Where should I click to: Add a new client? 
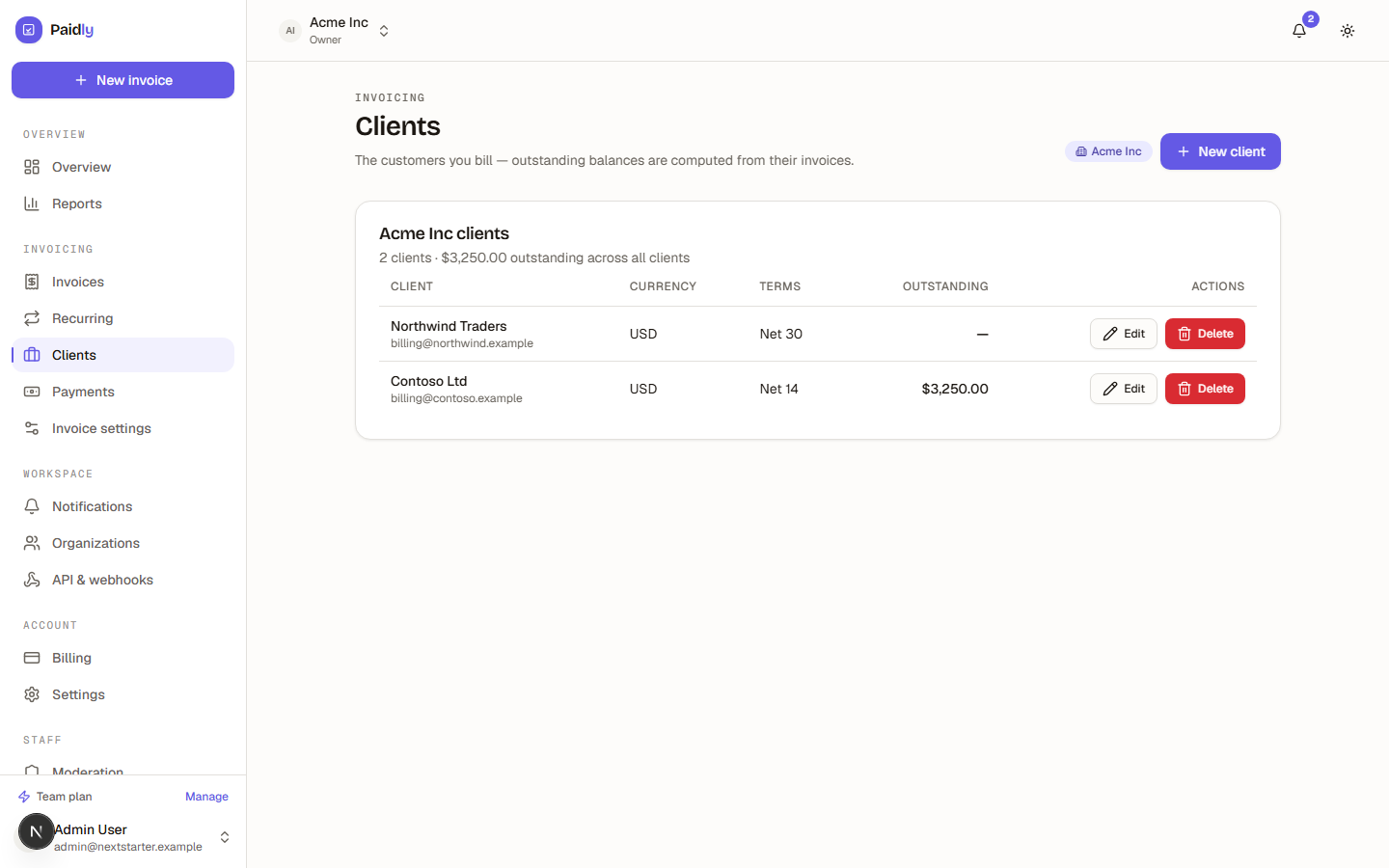tap(1220, 151)
